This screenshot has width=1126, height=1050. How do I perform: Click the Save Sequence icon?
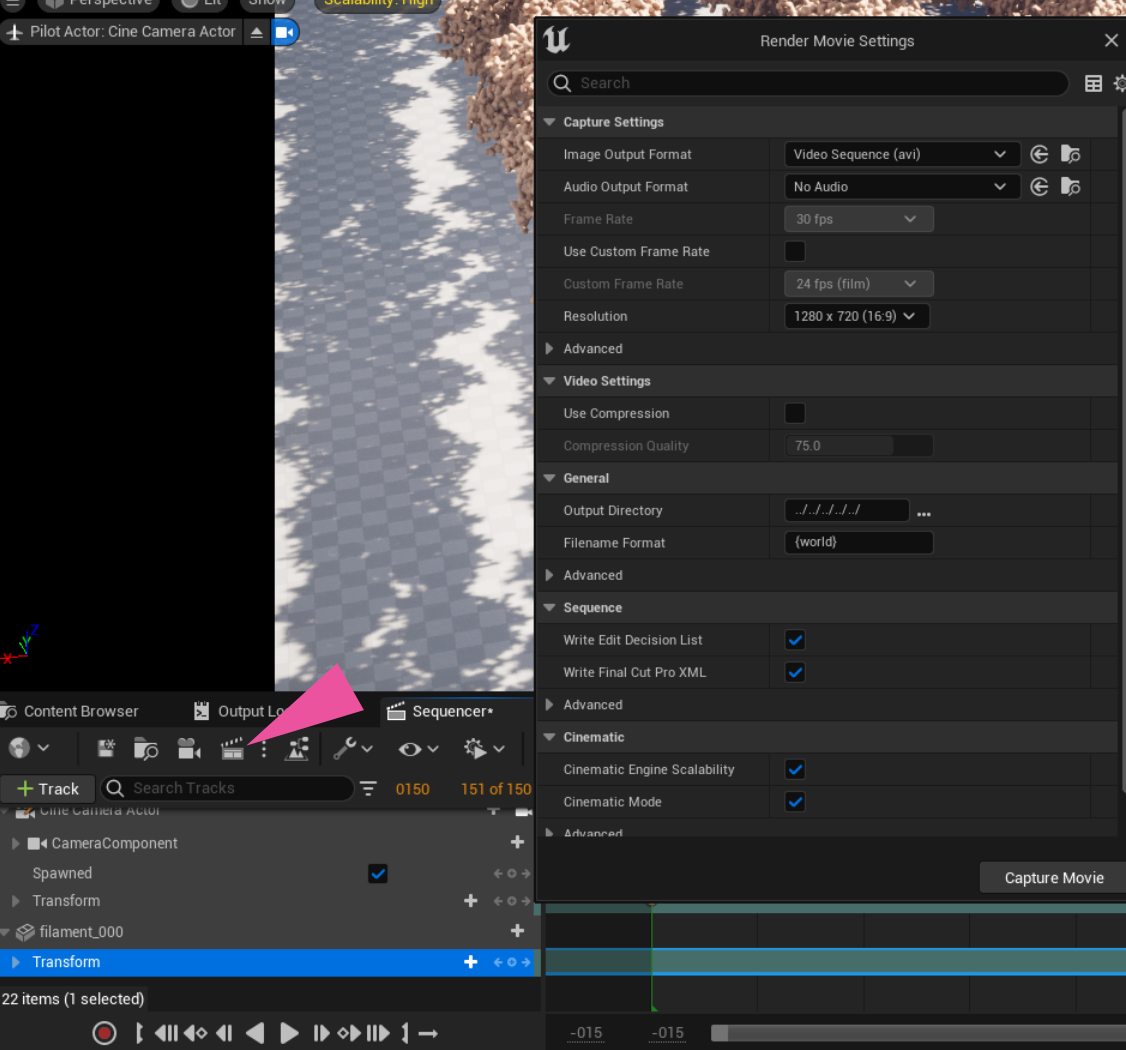point(106,749)
